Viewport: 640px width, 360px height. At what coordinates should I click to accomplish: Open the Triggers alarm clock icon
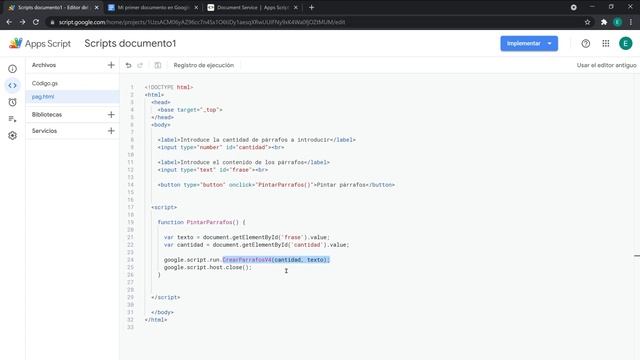click(x=13, y=102)
